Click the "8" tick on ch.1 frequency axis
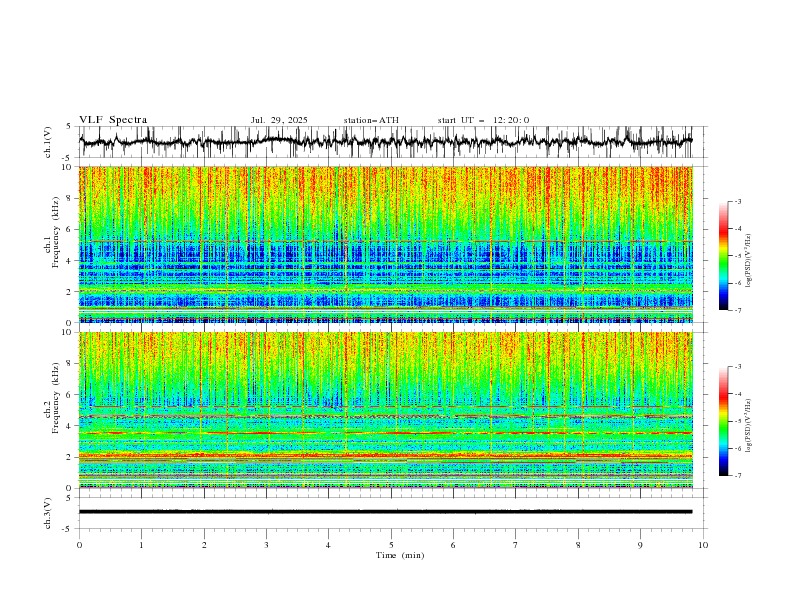 pyautogui.click(x=71, y=198)
